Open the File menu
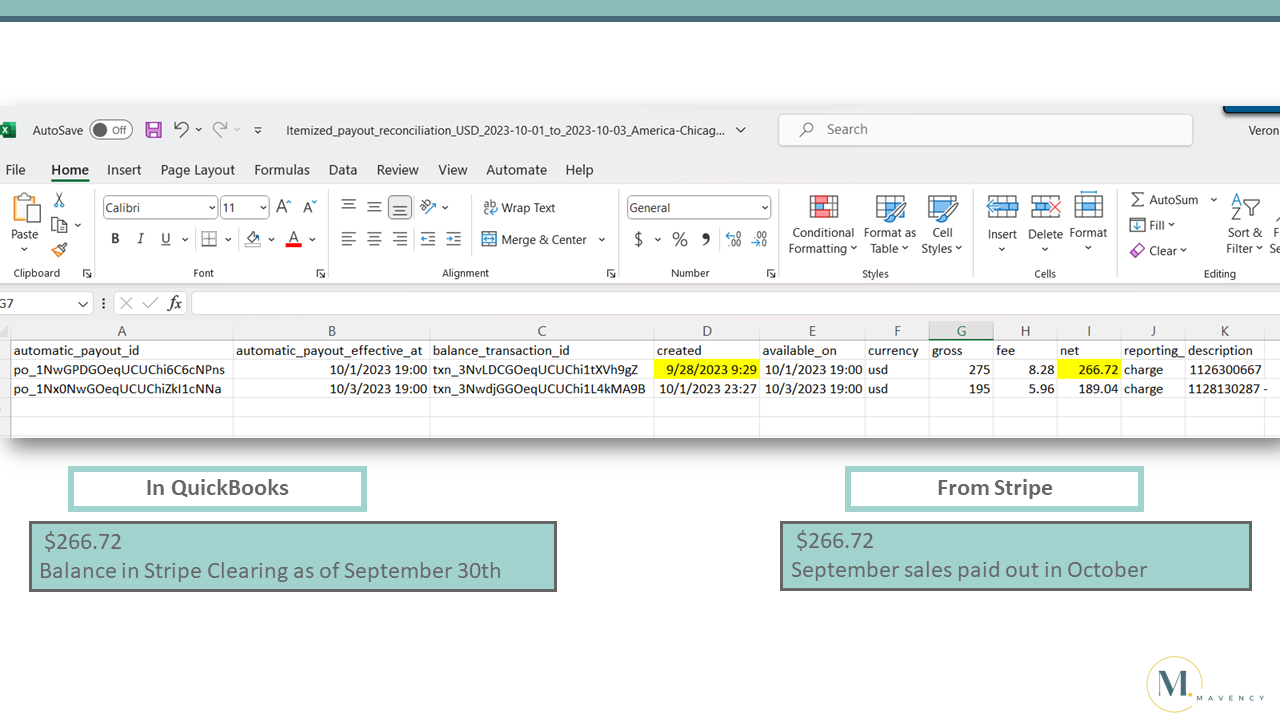Image resolution: width=1280 pixels, height=720 pixels. [x=15, y=170]
